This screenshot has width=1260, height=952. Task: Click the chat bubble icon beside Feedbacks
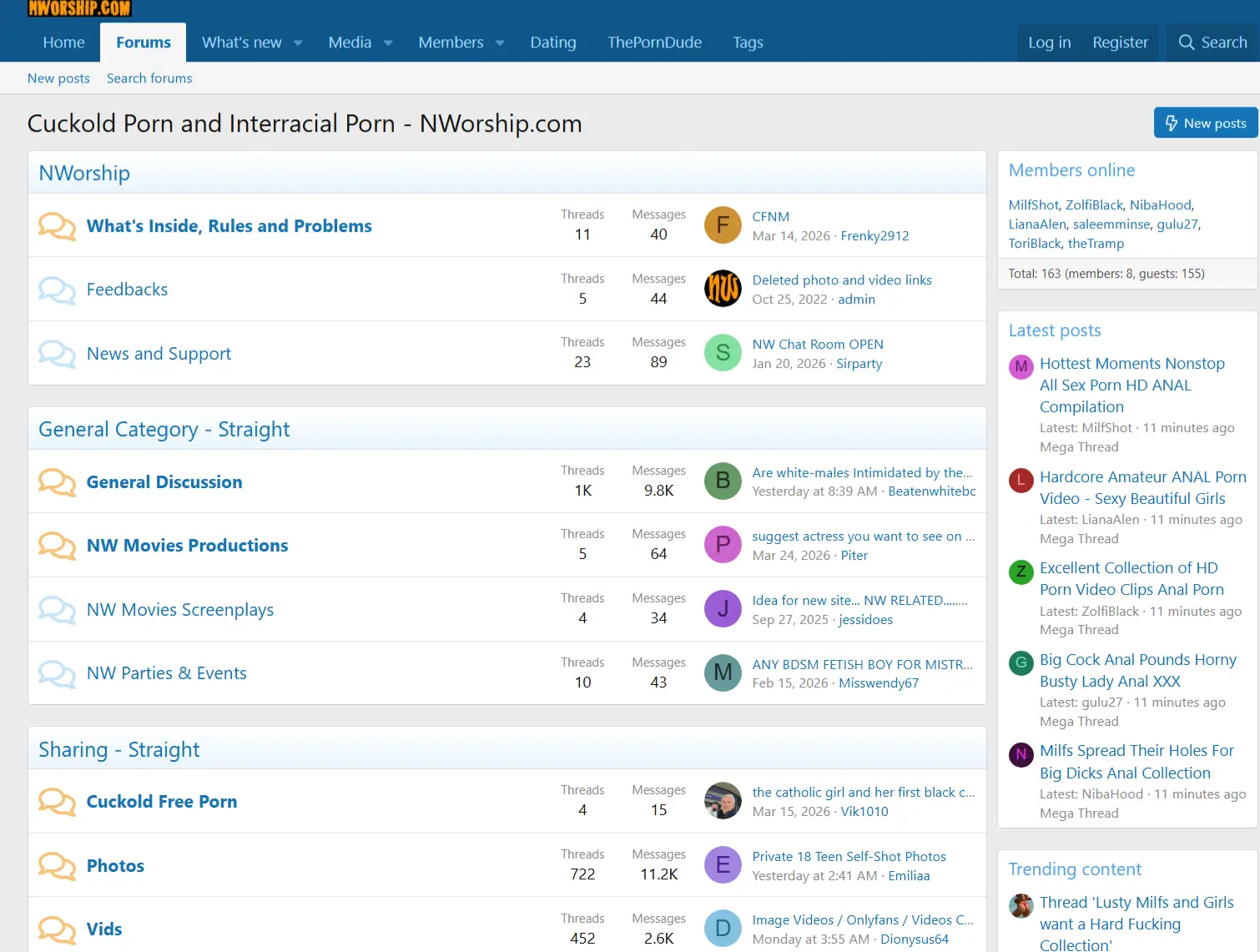pos(57,290)
